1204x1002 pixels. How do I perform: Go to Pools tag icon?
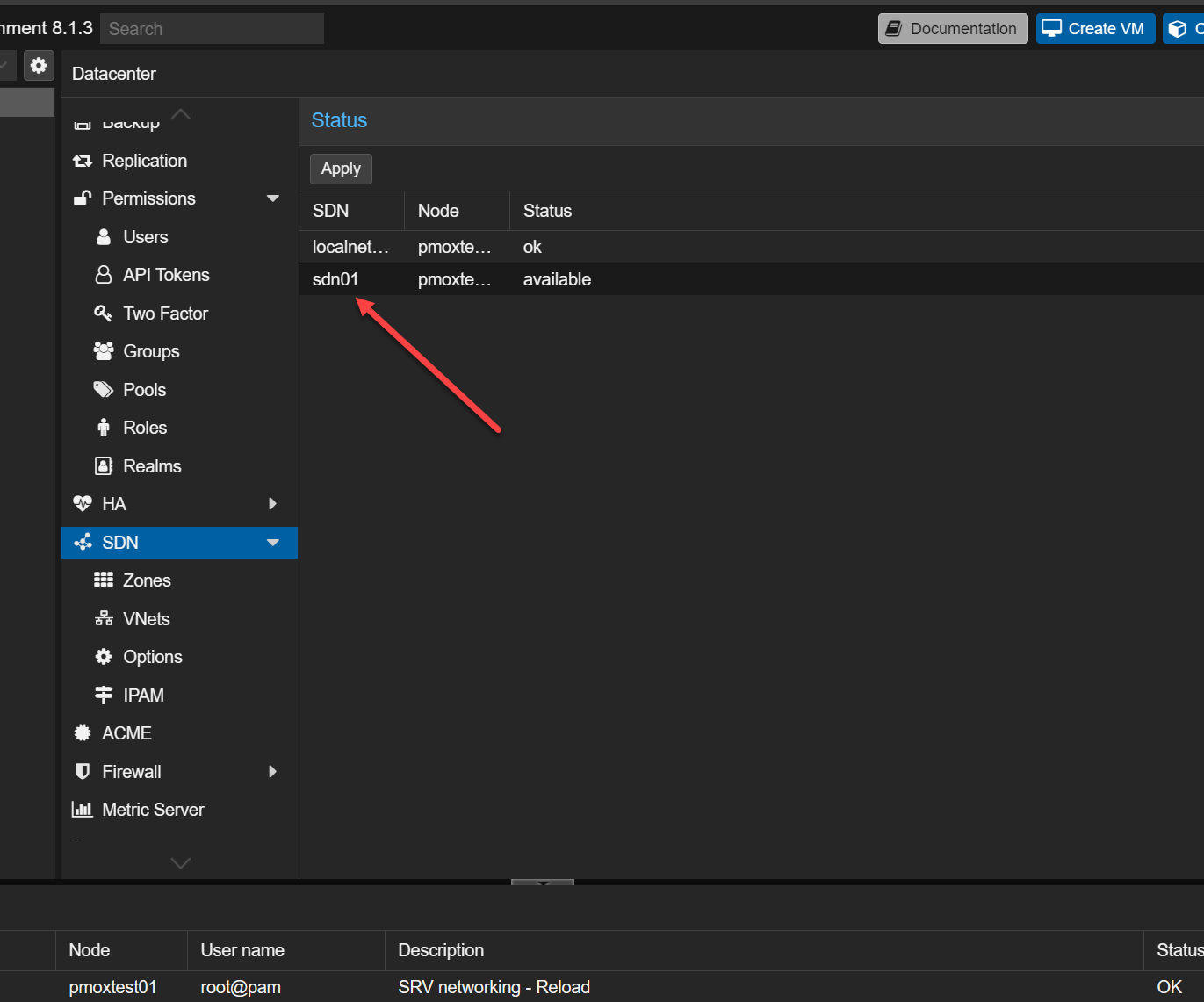click(x=104, y=390)
